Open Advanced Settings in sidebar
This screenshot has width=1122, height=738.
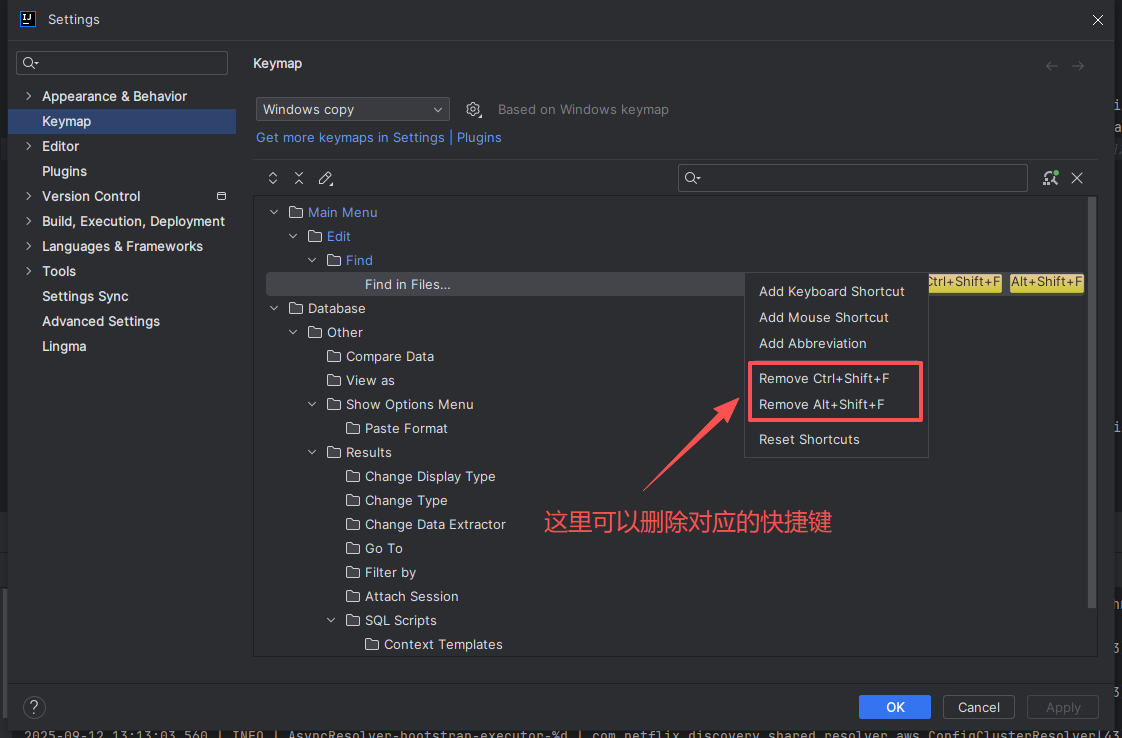pos(101,321)
